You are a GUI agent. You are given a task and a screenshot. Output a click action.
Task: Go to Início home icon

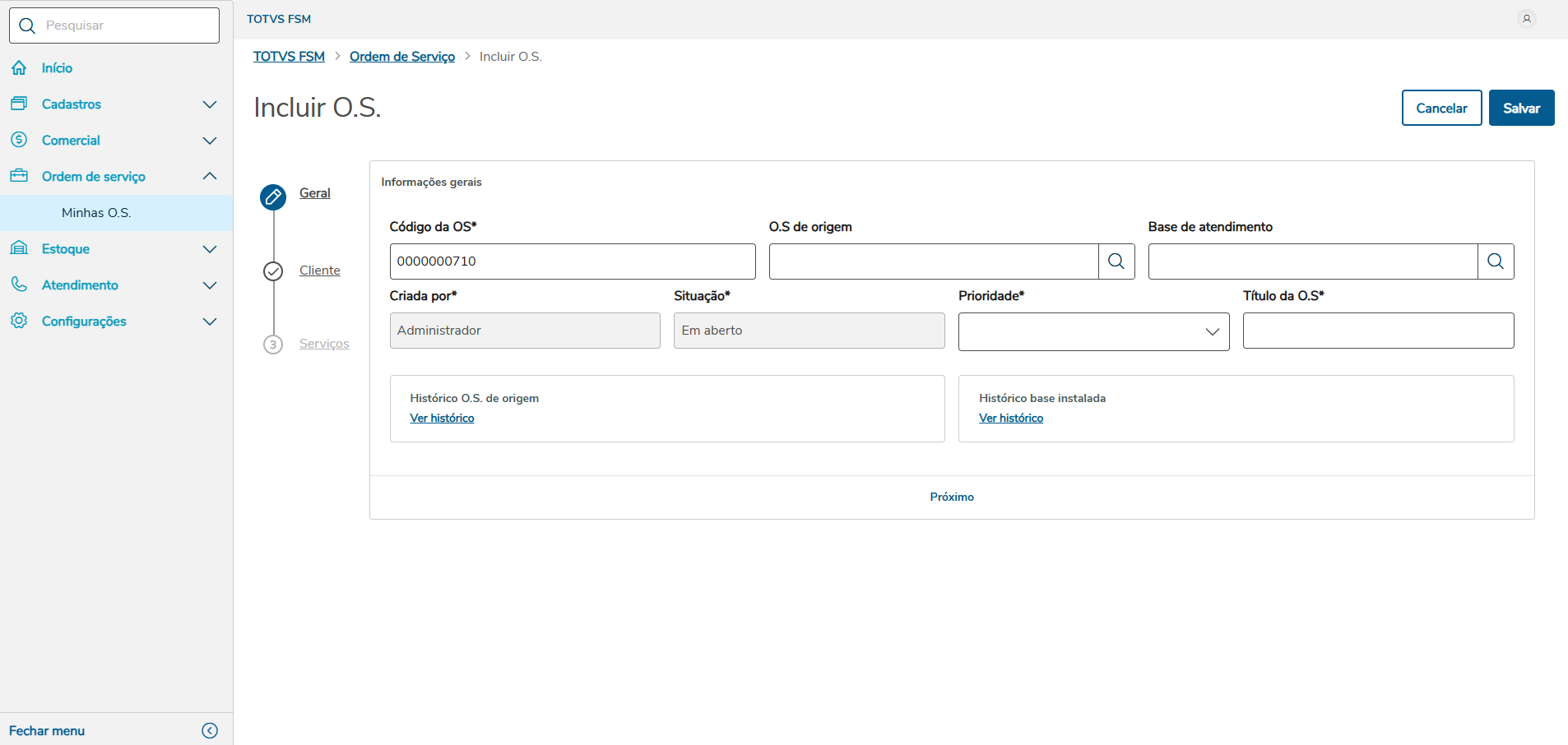[x=19, y=68]
